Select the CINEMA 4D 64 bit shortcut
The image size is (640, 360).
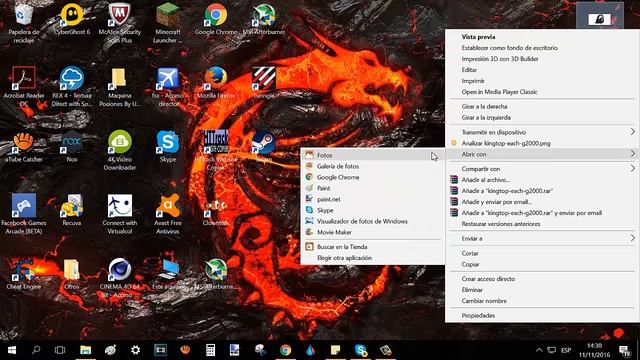pyautogui.click(x=120, y=278)
